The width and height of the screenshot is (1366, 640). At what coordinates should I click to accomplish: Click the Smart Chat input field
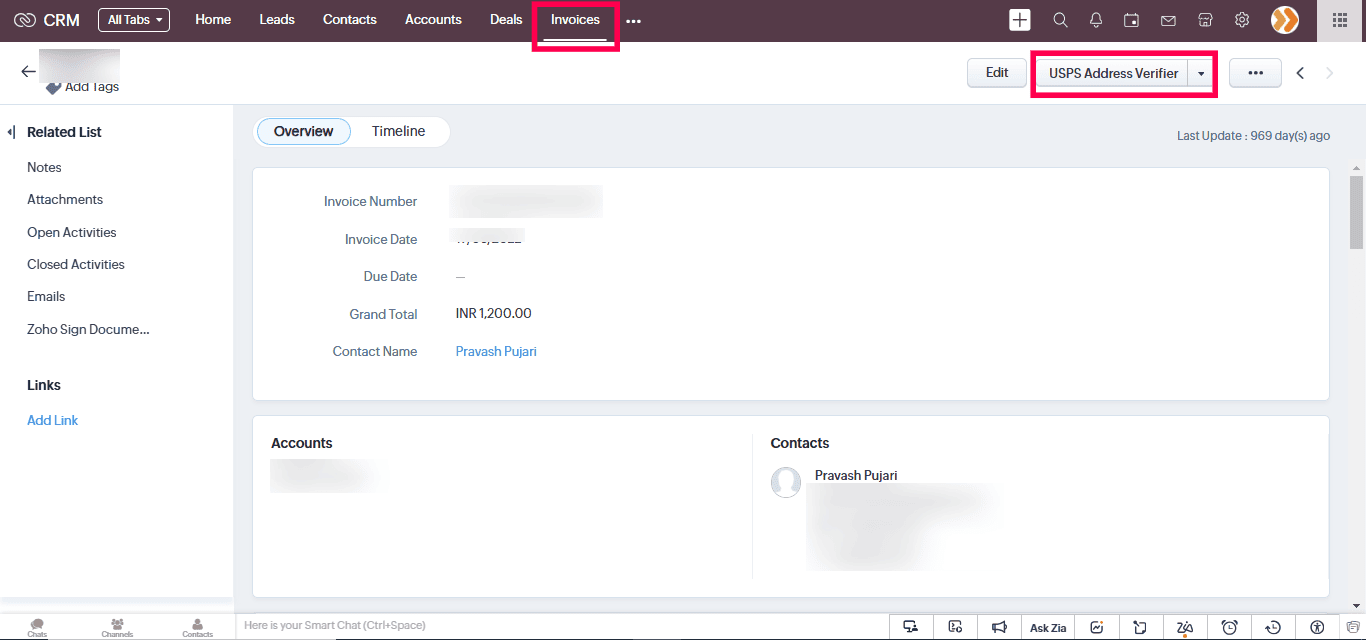pos(560,626)
